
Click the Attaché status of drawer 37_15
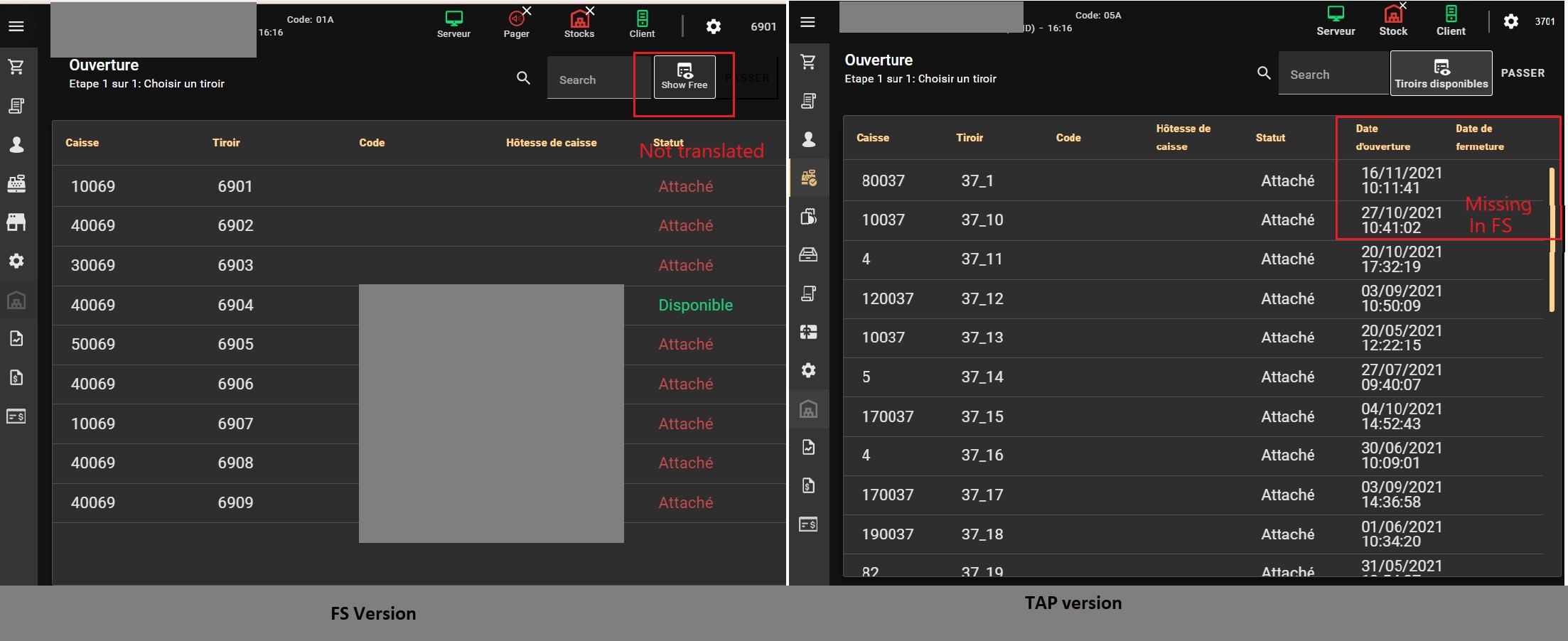point(1288,416)
